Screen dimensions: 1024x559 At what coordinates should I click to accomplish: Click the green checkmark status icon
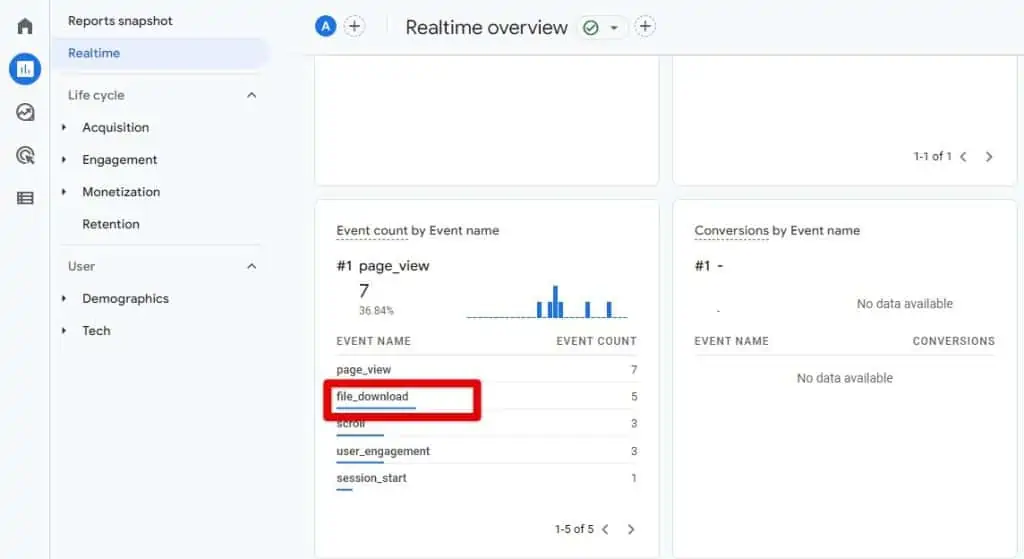click(590, 27)
